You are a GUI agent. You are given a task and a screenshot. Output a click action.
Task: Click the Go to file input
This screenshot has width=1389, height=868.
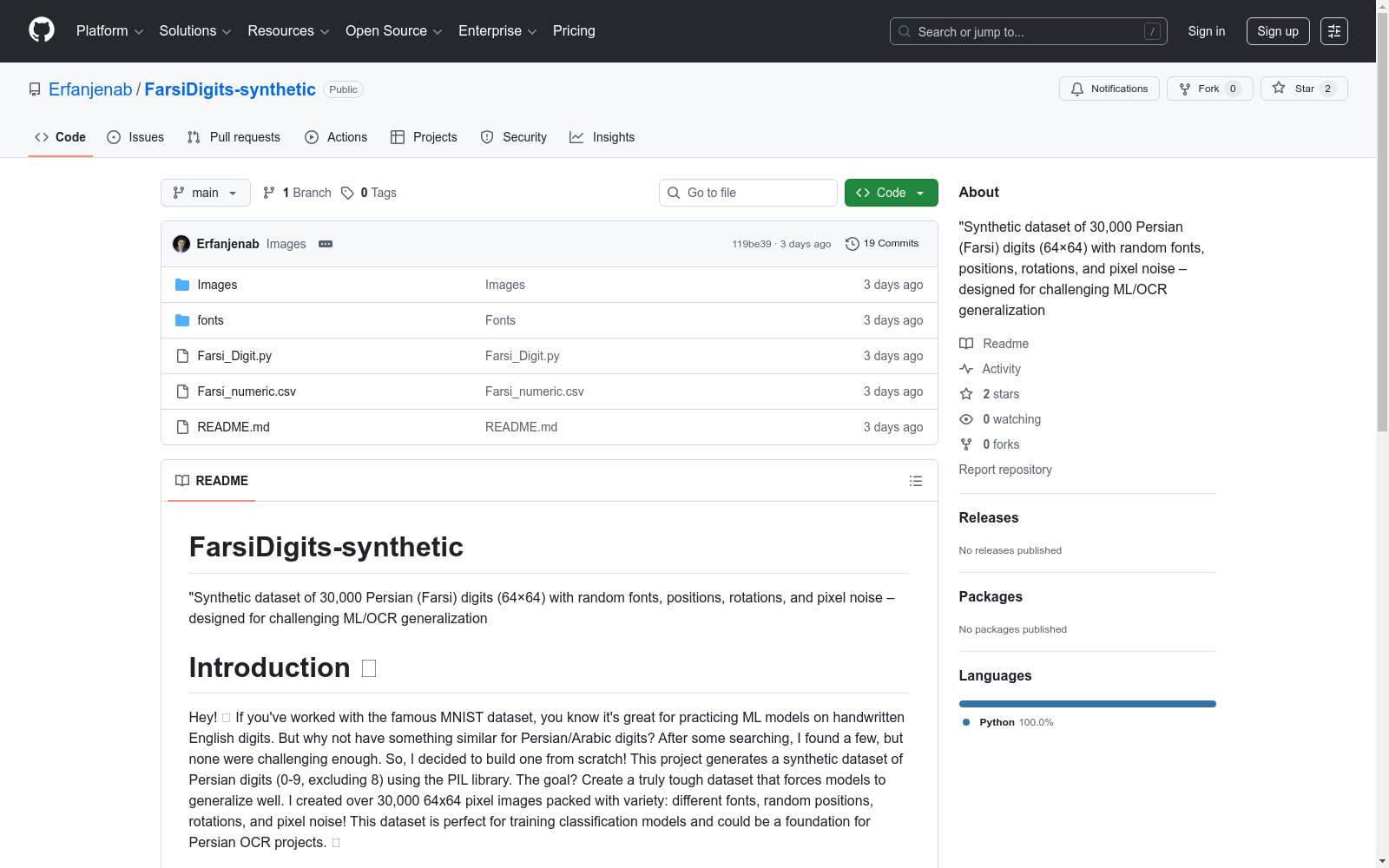[748, 193]
